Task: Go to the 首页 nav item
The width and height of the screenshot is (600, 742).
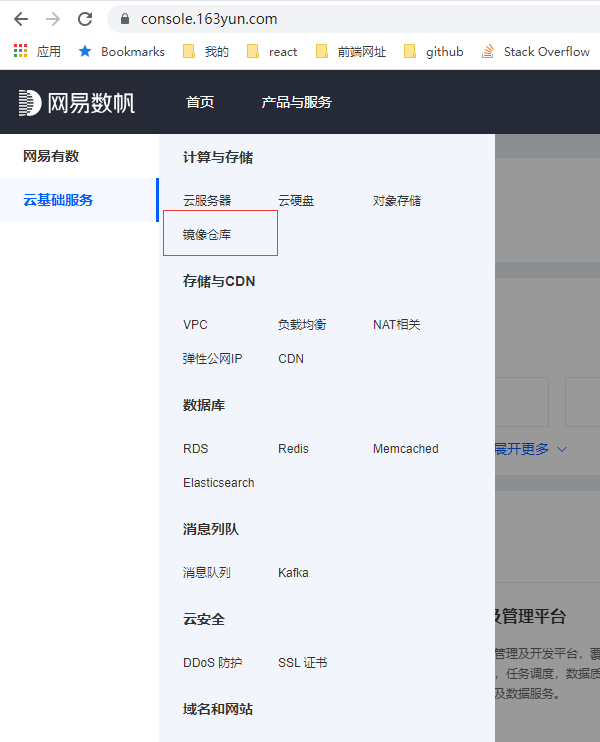Action: click(x=200, y=102)
